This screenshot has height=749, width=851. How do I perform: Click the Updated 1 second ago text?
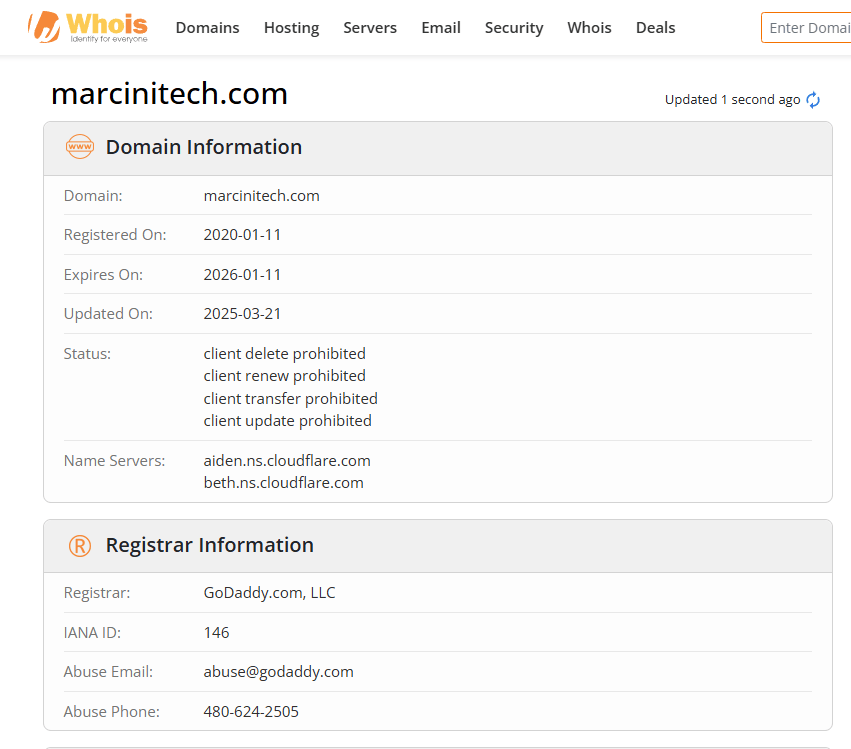pyautogui.click(x=733, y=100)
